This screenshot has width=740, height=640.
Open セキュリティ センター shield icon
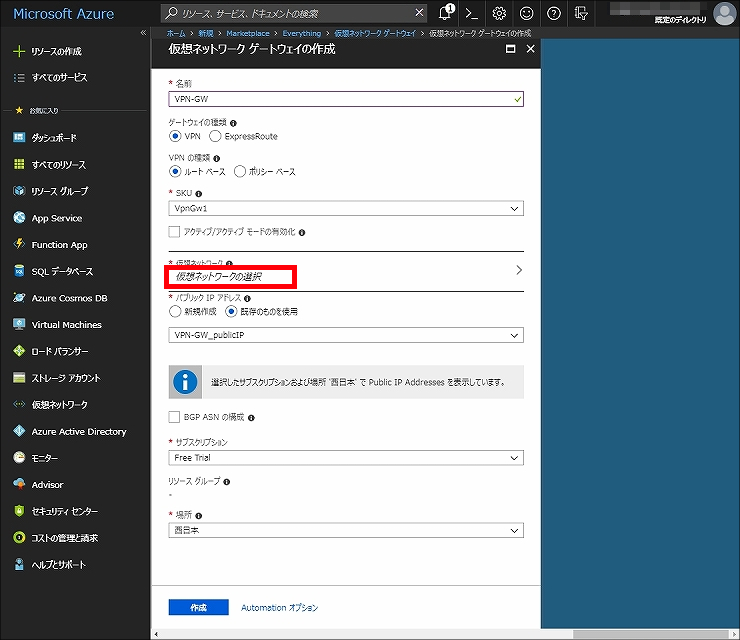click(19, 511)
